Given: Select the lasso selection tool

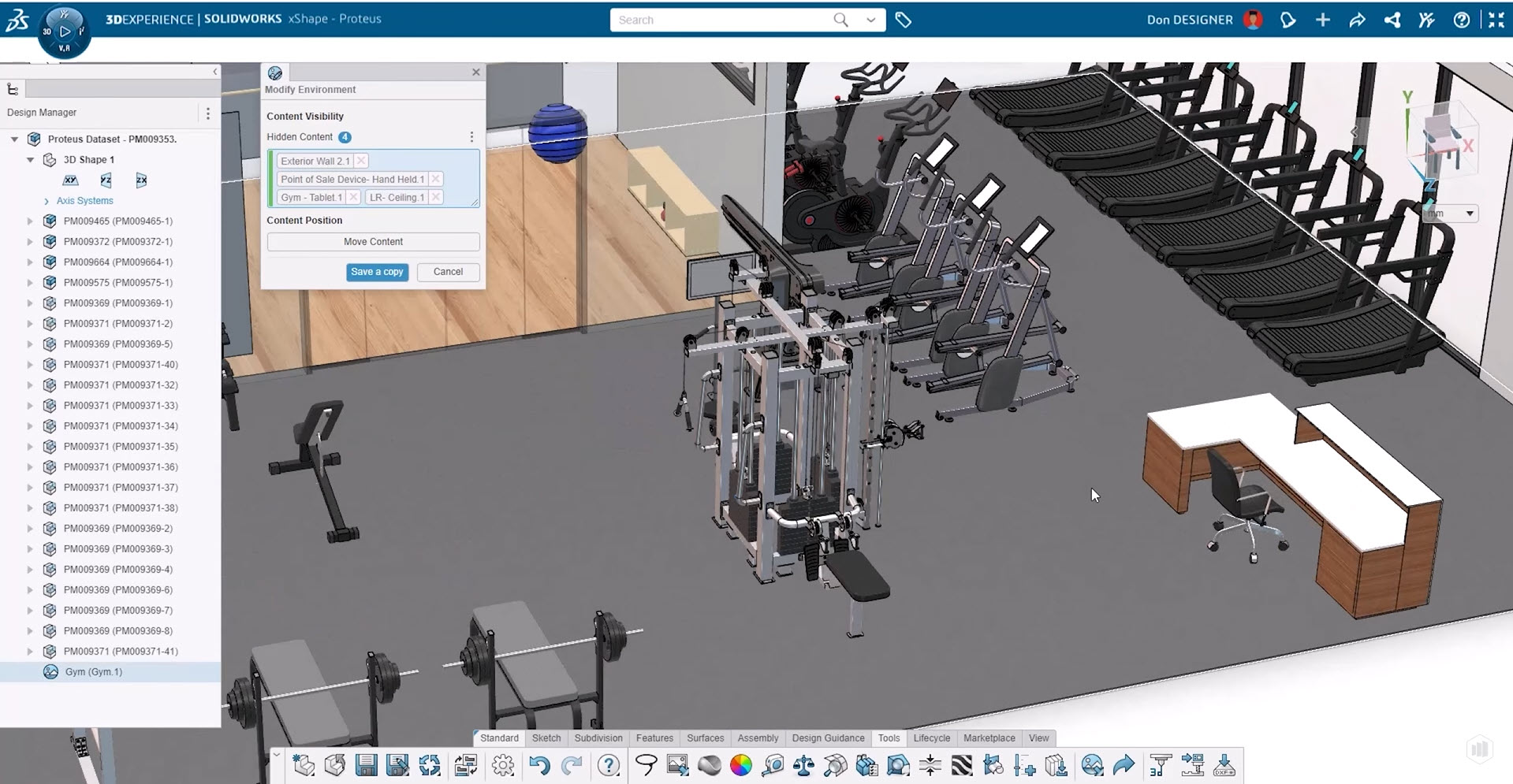Looking at the screenshot, I should (646, 765).
